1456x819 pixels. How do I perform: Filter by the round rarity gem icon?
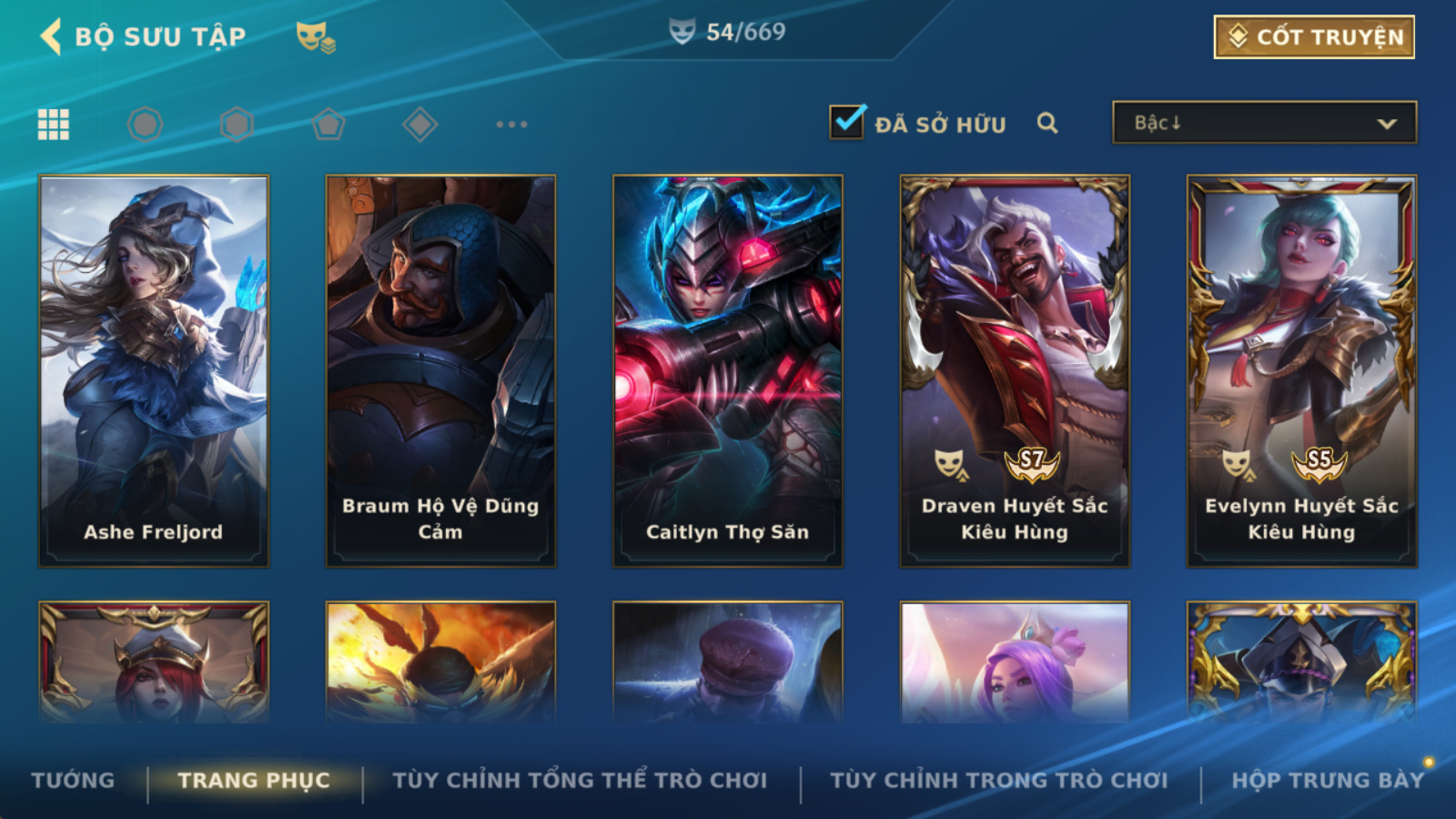(x=146, y=124)
